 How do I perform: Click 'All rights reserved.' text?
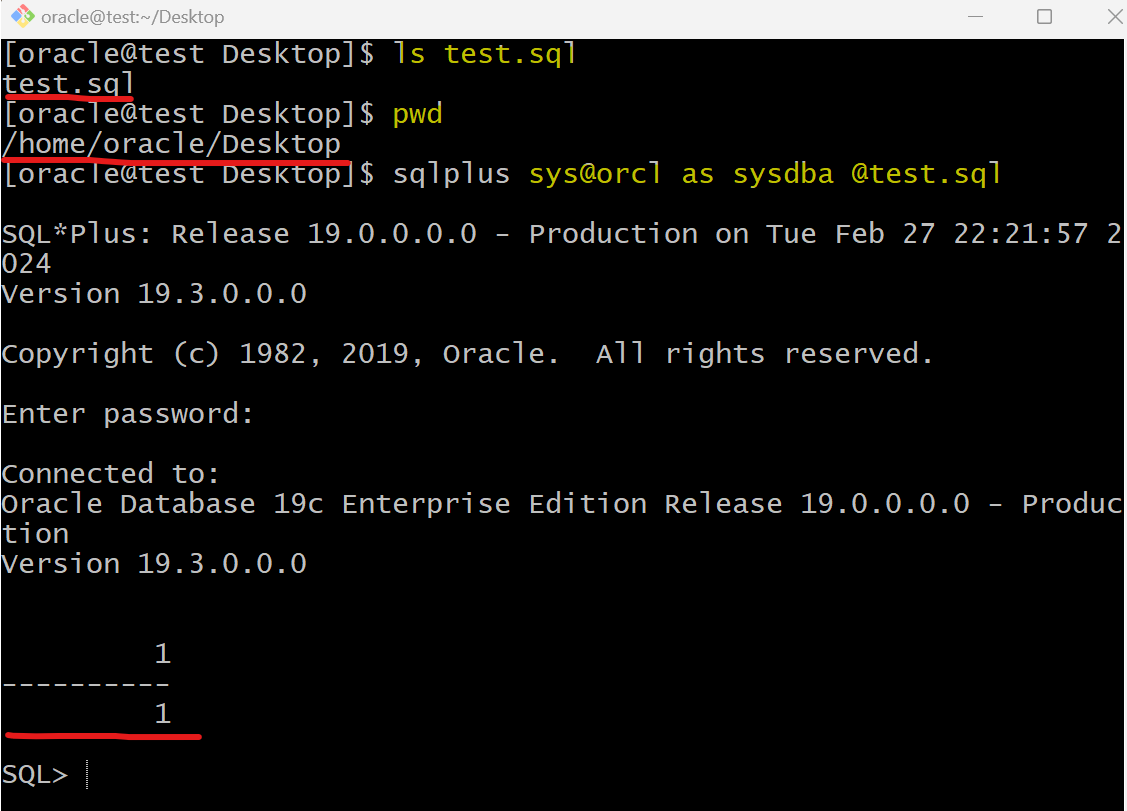[x=764, y=354]
